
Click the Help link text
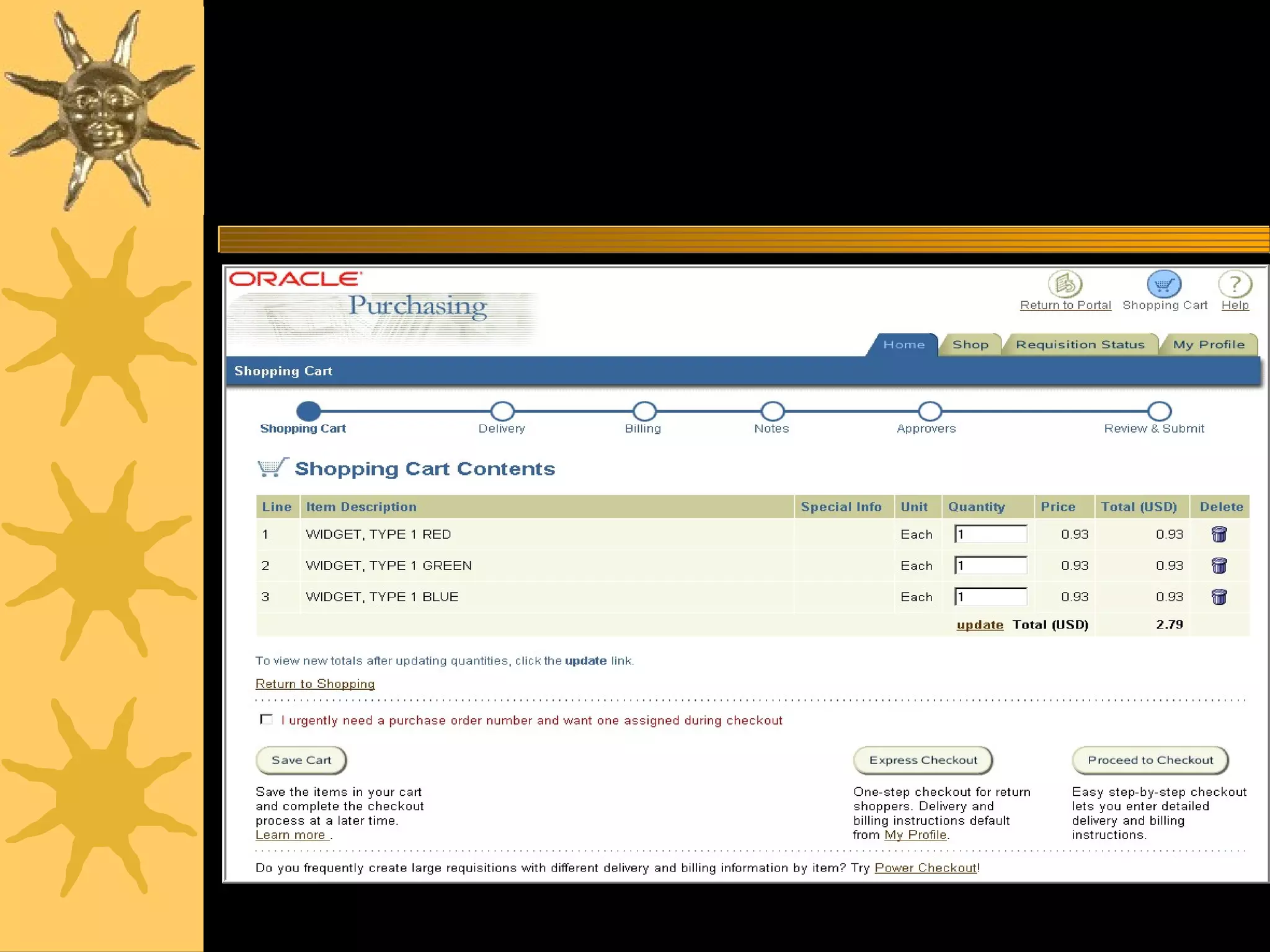click(1235, 305)
